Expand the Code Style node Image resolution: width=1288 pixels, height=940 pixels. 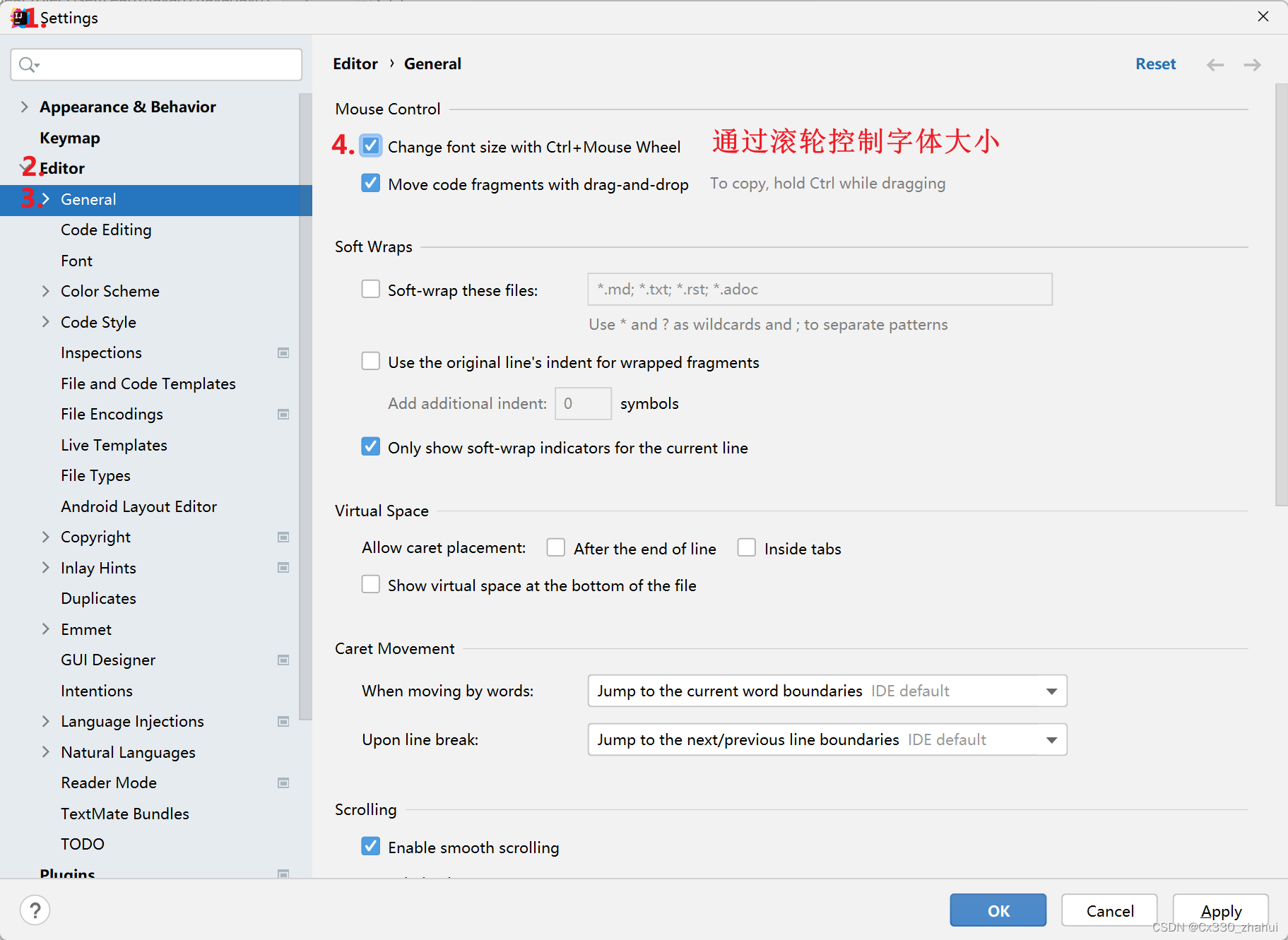46,322
